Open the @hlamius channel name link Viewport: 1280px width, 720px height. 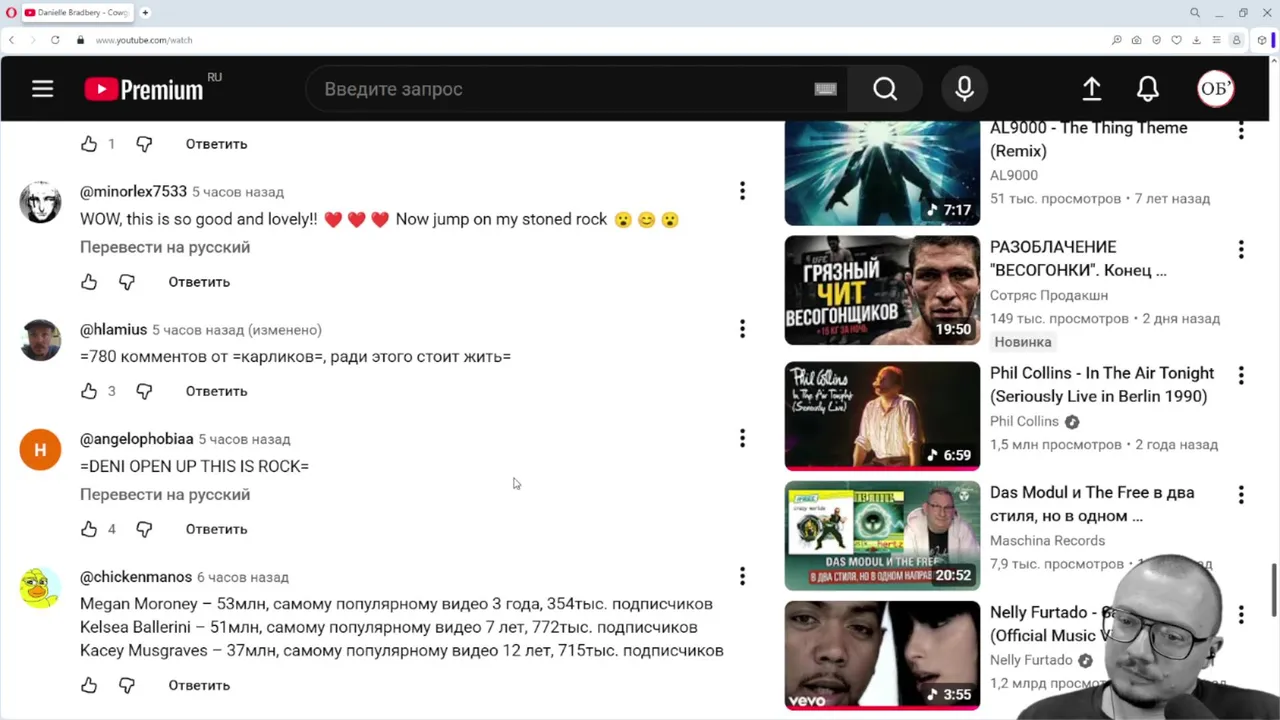[x=113, y=329]
